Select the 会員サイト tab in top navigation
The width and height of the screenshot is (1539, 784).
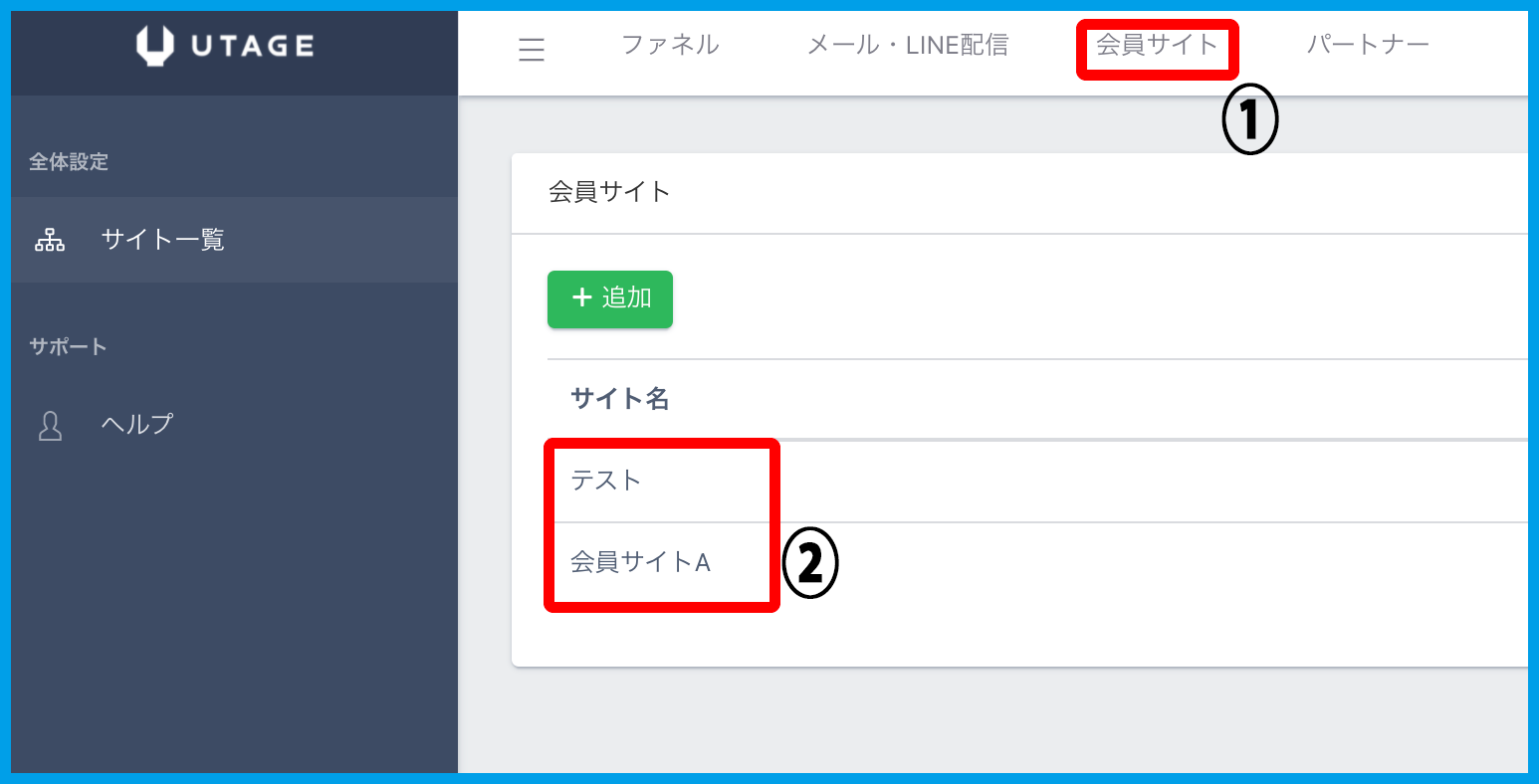click(1157, 45)
